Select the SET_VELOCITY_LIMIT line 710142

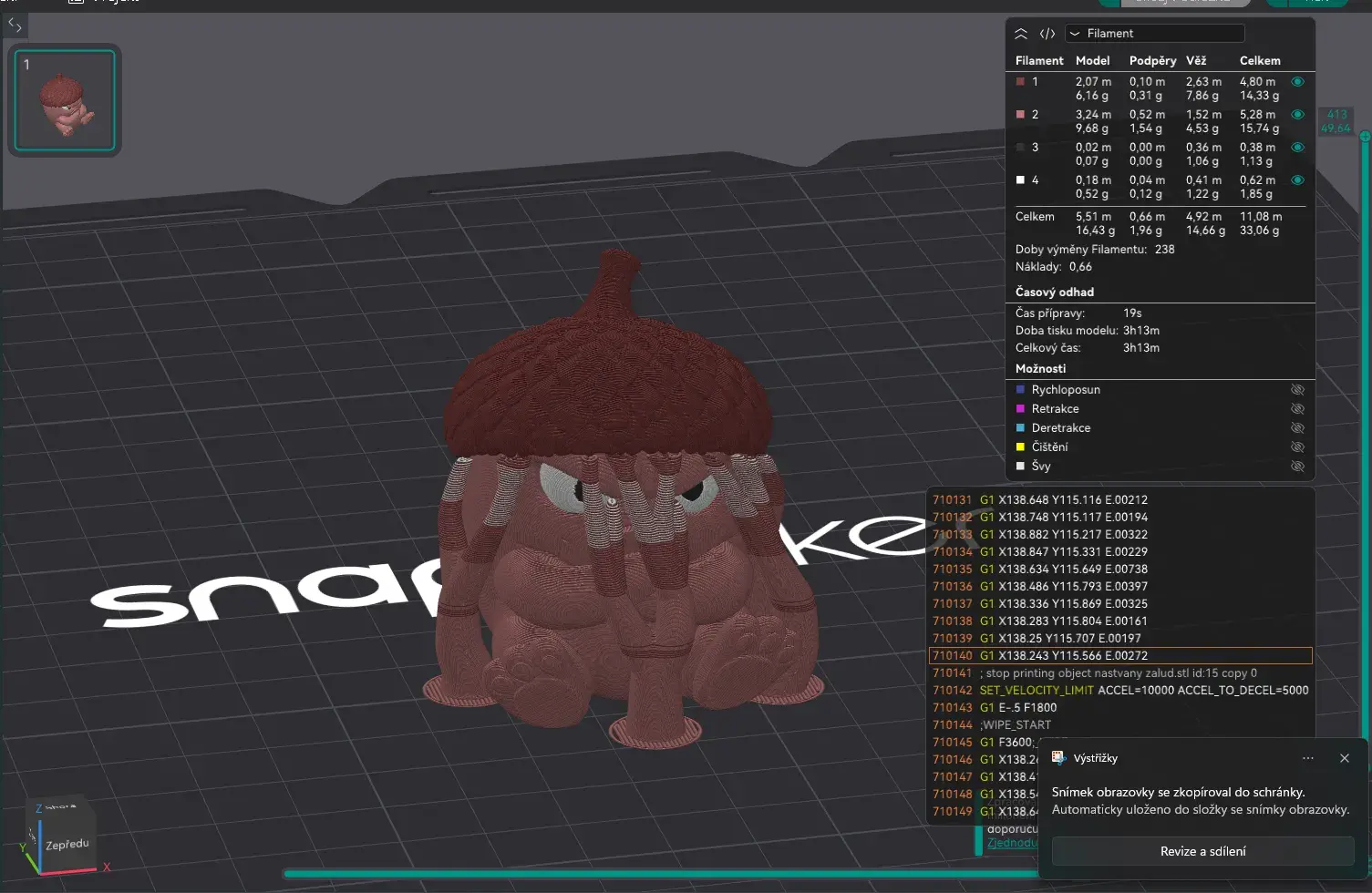1120,691
